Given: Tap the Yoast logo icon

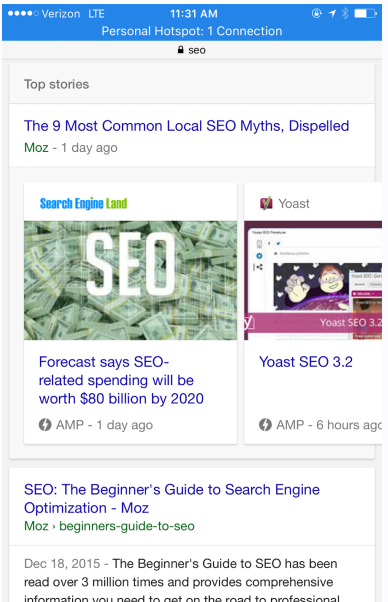Looking at the screenshot, I should tap(266, 203).
